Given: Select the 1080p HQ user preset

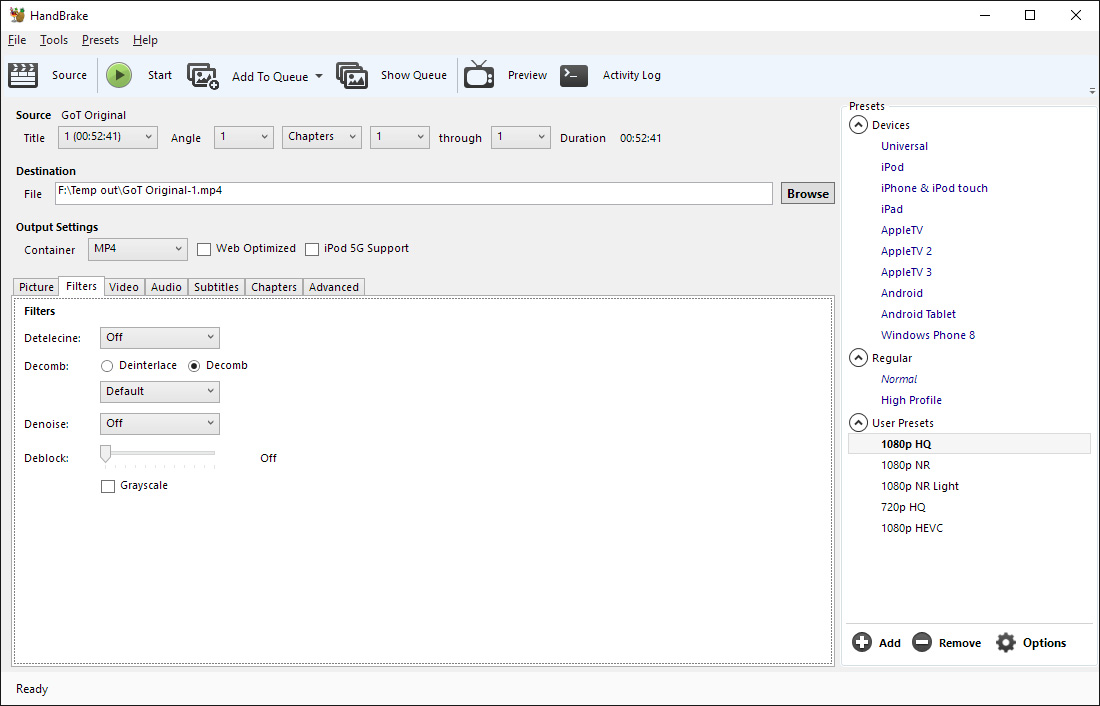Looking at the screenshot, I should [x=969, y=444].
